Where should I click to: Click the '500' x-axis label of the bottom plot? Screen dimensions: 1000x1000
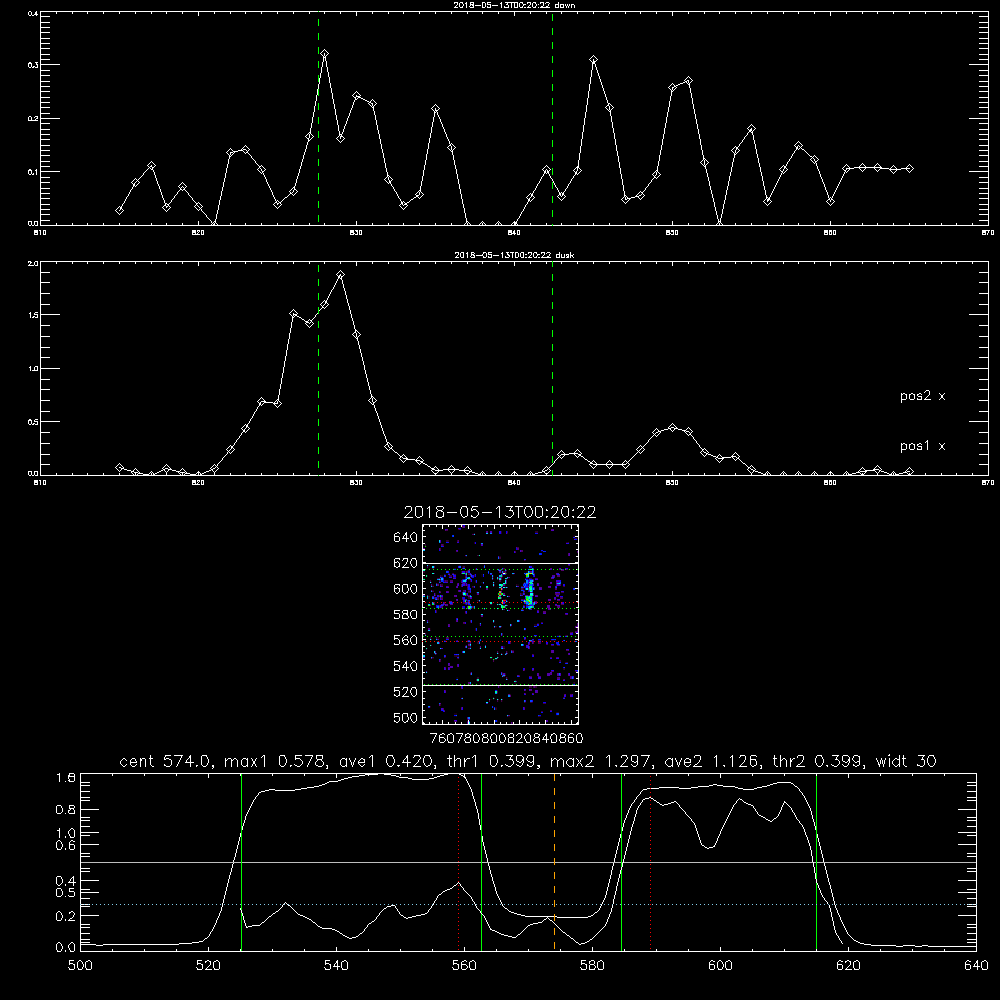(80, 966)
